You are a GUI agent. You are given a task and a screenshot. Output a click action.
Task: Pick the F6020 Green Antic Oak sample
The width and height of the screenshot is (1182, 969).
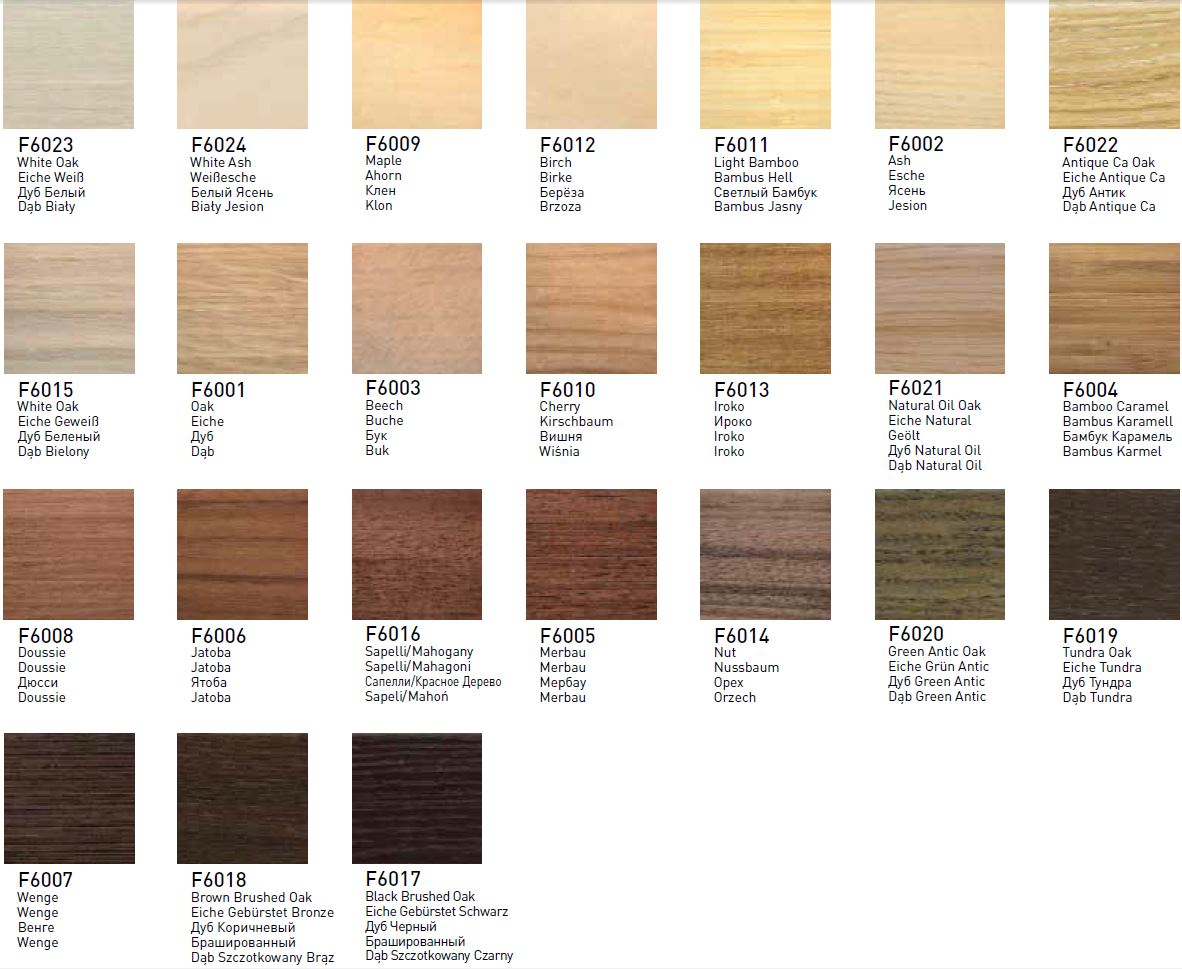tap(939, 554)
